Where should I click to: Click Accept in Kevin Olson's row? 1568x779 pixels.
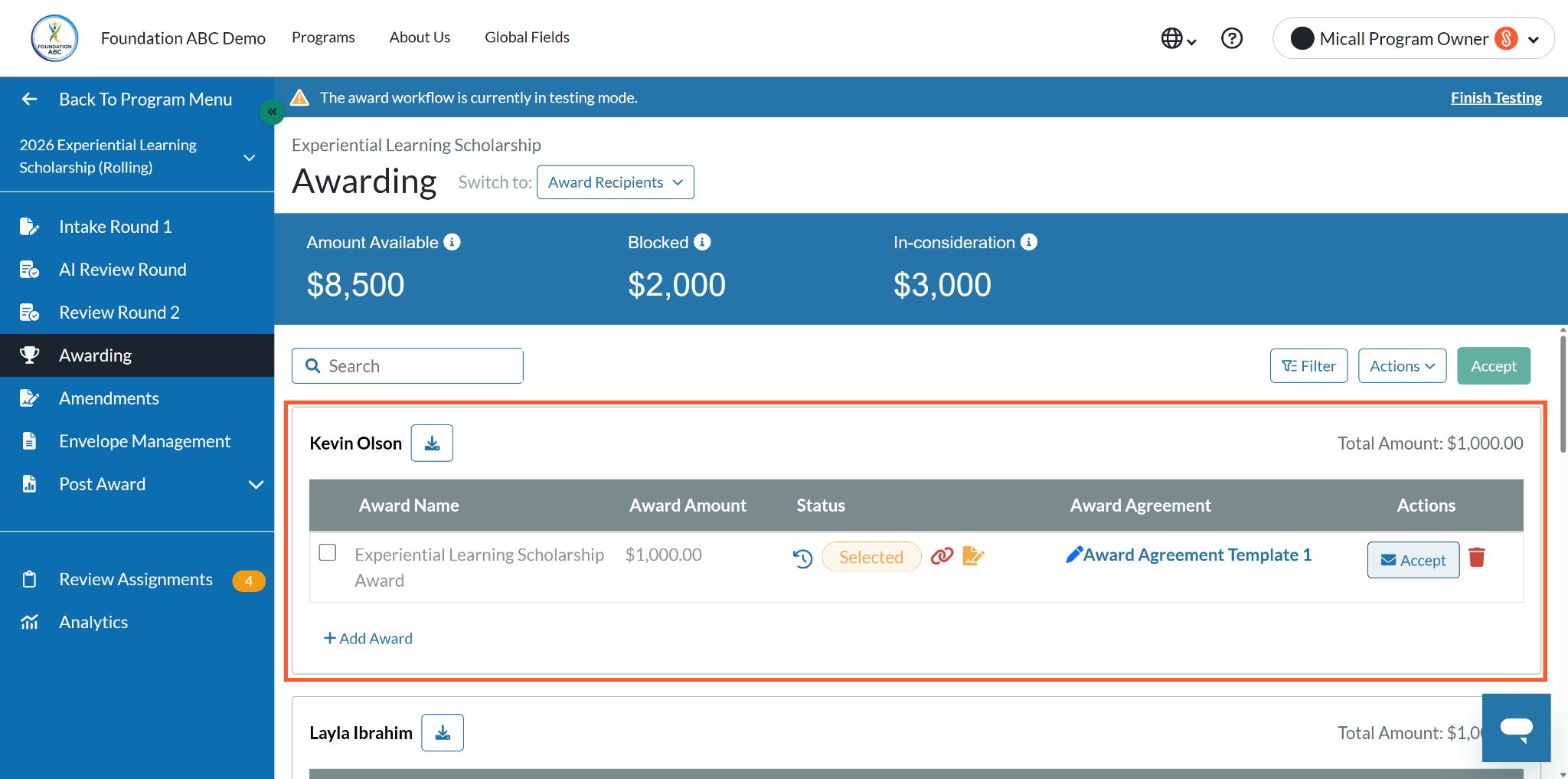point(1413,560)
